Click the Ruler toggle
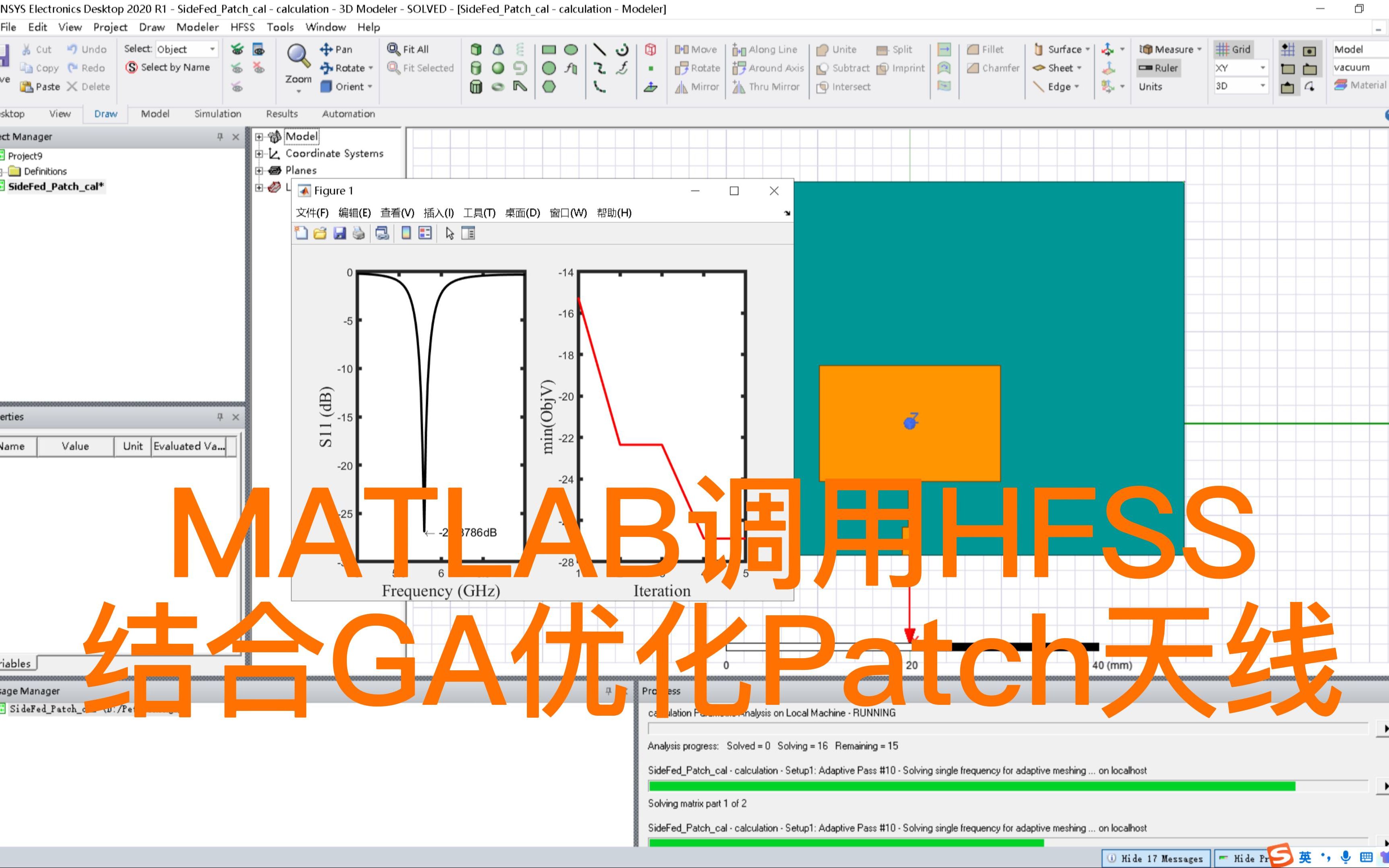Screen dimensions: 1389x868 click(1158, 68)
